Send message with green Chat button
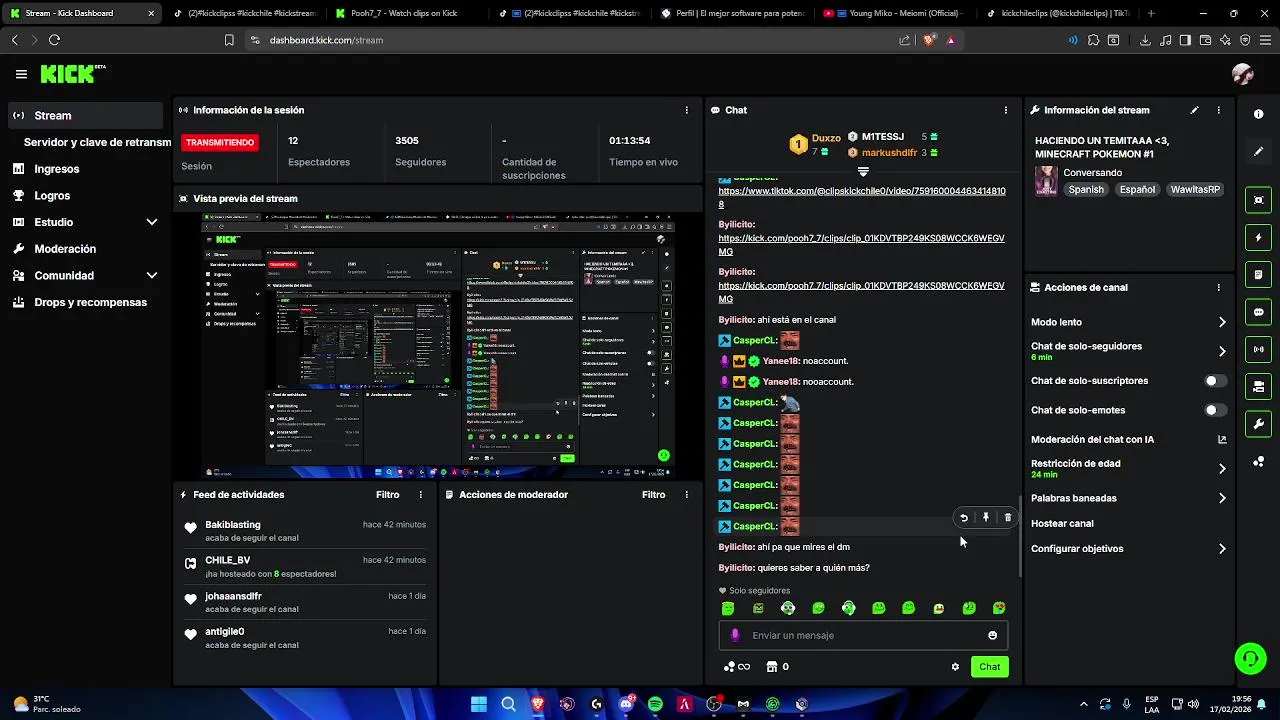Viewport: 1280px width, 720px height. tap(989, 667)
